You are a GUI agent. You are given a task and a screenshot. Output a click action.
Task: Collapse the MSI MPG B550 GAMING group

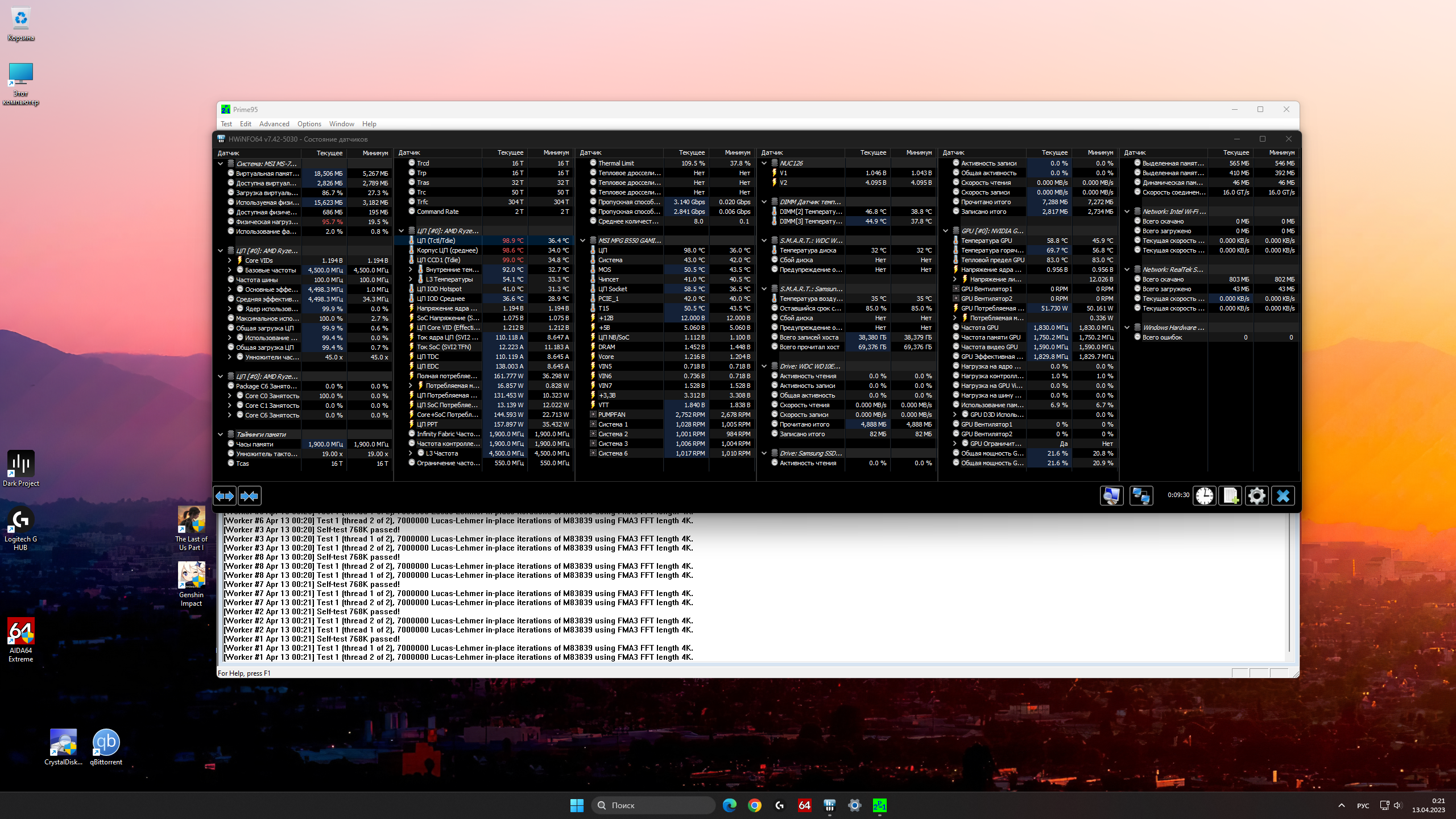(583, 241)
